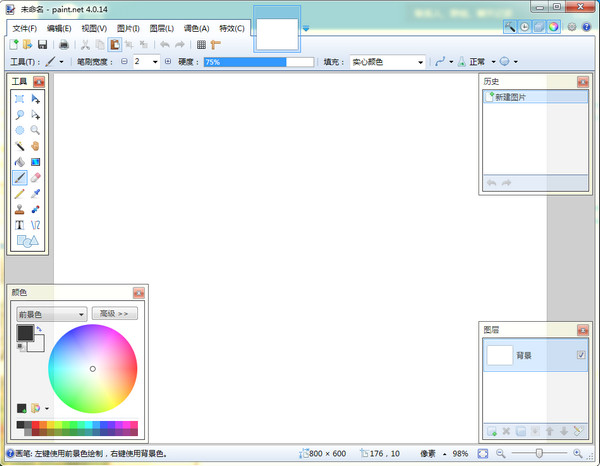Click the Print icon in toolbar
Image resolution: width=600 pixels, height=466 pixels.
point(64,44)
